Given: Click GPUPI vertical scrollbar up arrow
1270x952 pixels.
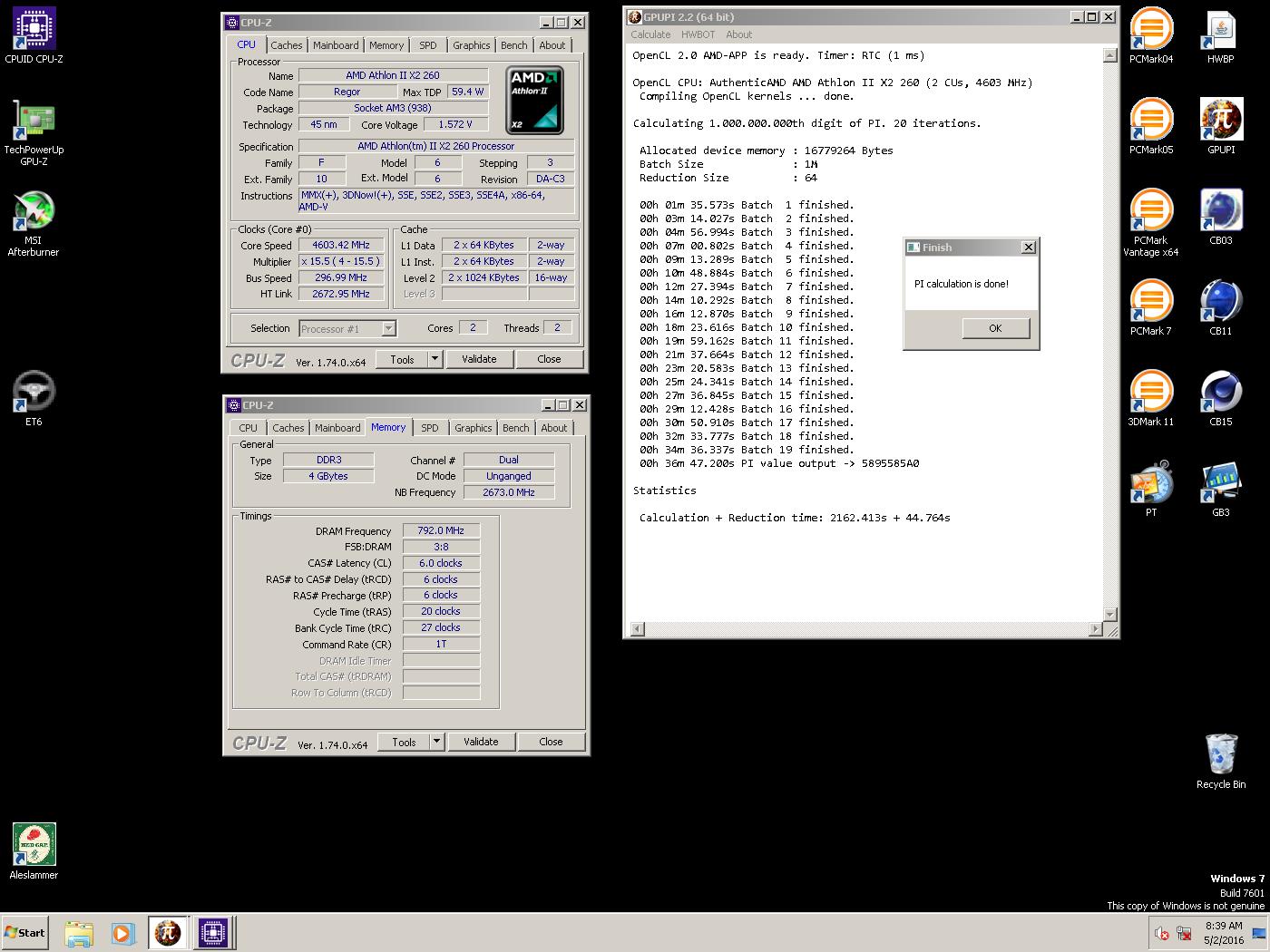Looking at the screenshot, I should 1109,56.
